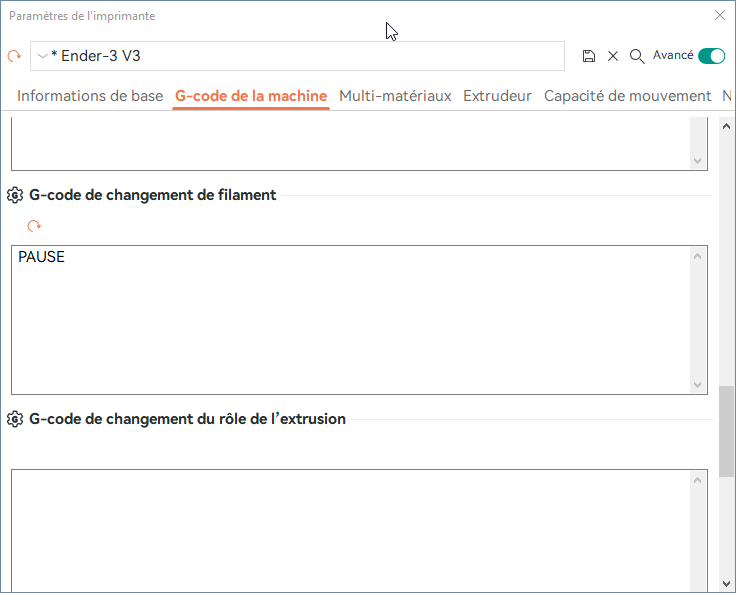Click the delete preset X icon
The width and height of the screenshot is (736, 593).
click(613, 57)
